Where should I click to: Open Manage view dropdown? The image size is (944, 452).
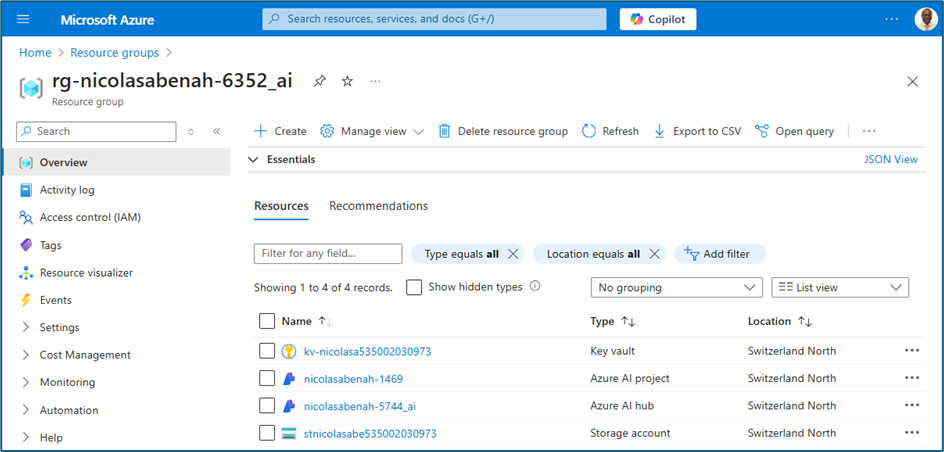click(372, 131)
